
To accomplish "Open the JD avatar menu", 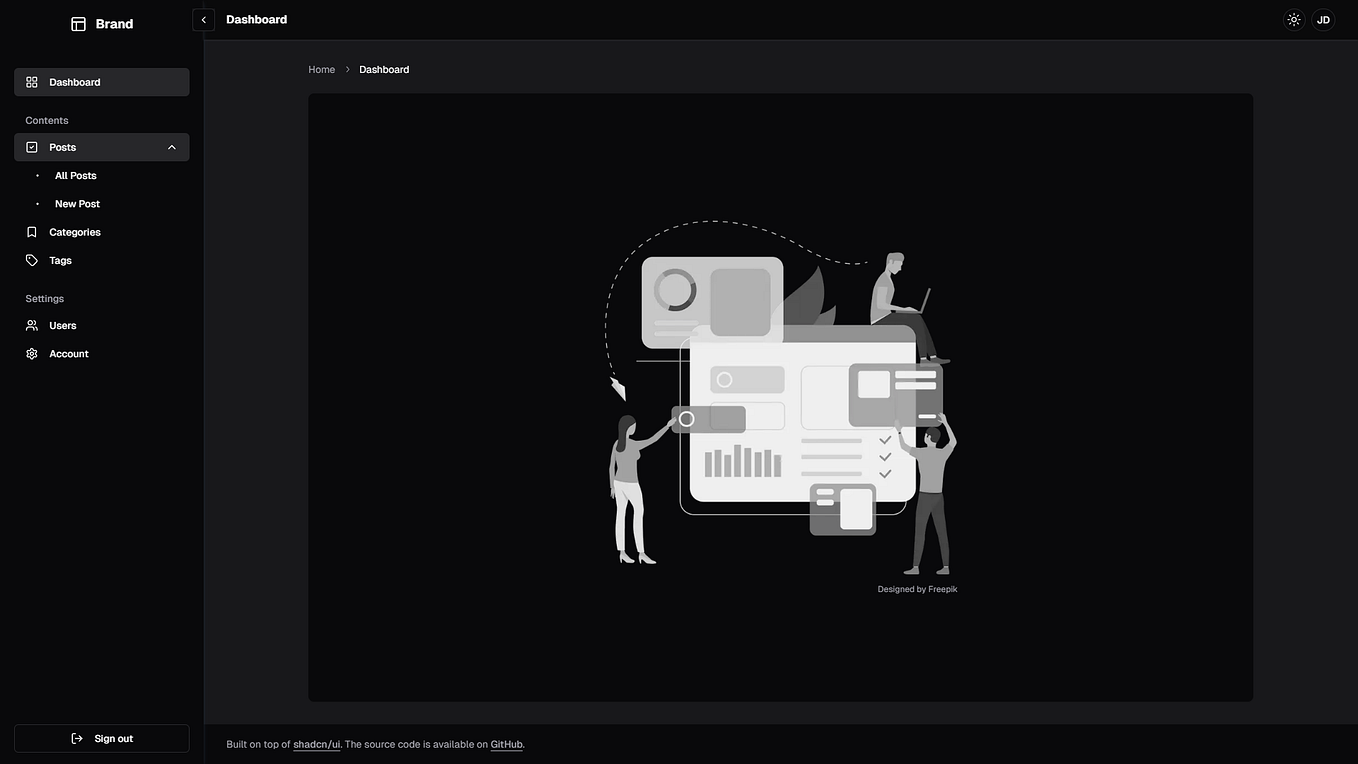I will 1322,18.
